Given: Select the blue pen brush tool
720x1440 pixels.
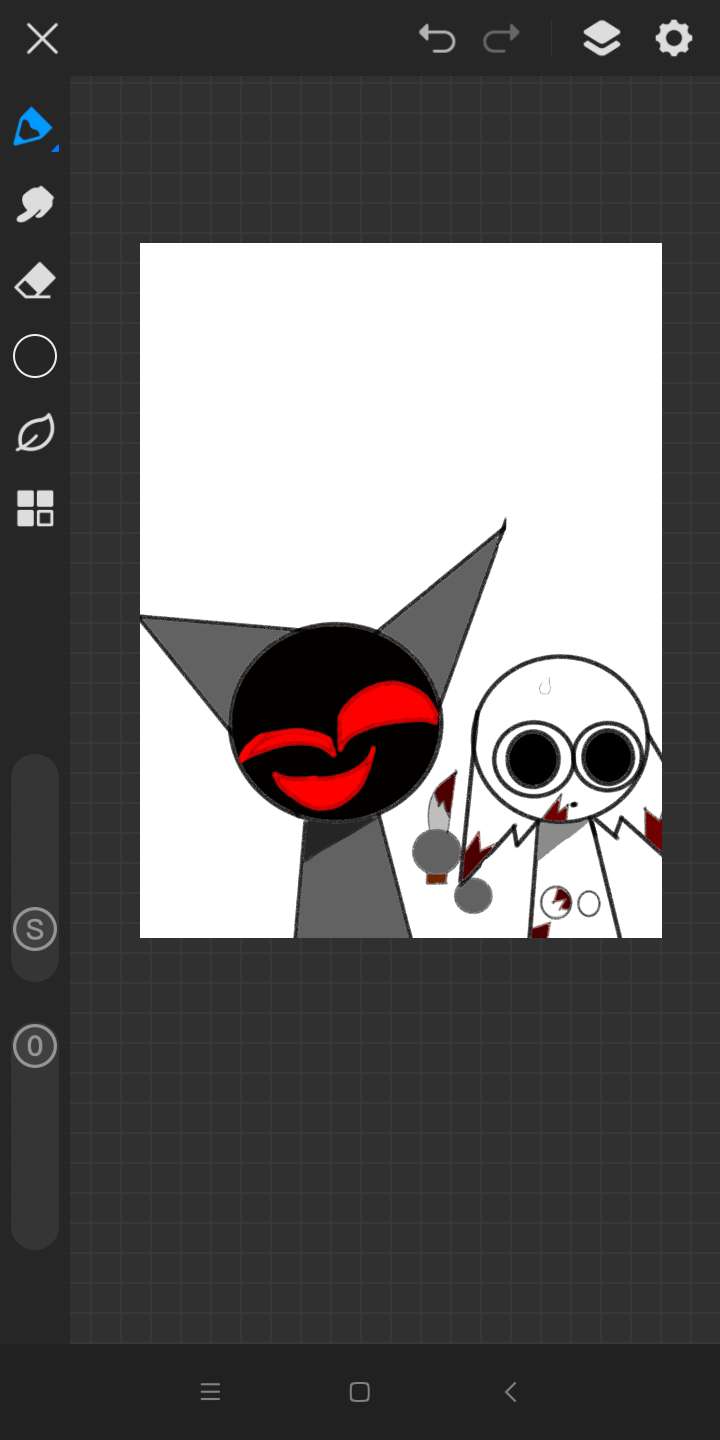Looking at the screenshot, I should pyautogui.click(x=32, y=127).
